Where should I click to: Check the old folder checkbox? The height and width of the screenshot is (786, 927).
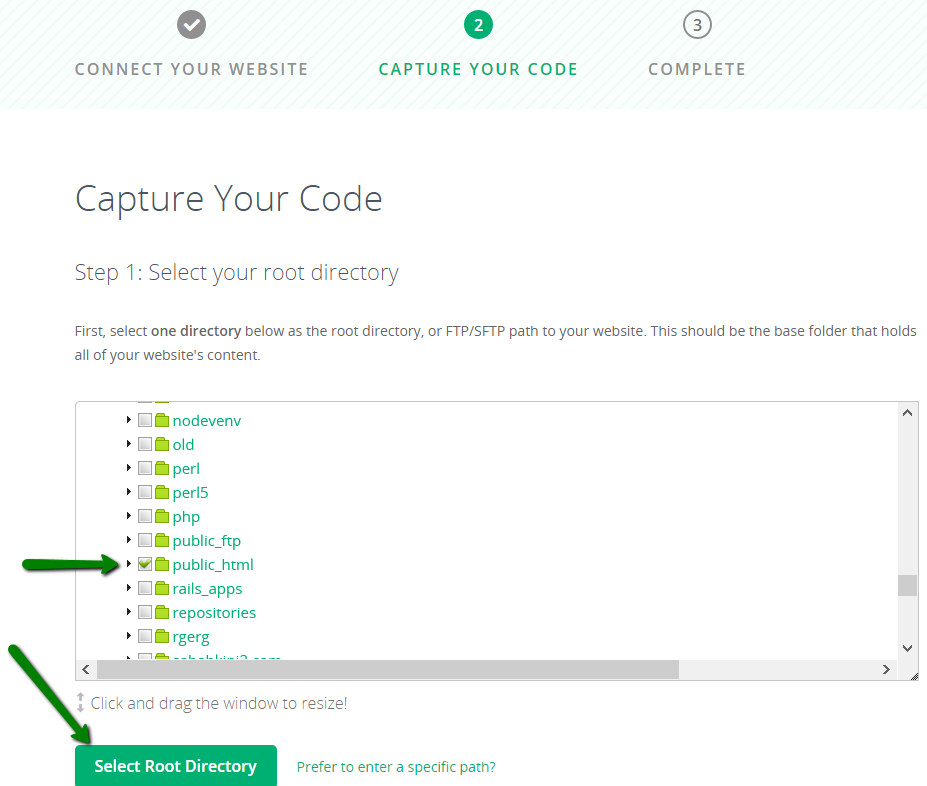pos(145,444)
